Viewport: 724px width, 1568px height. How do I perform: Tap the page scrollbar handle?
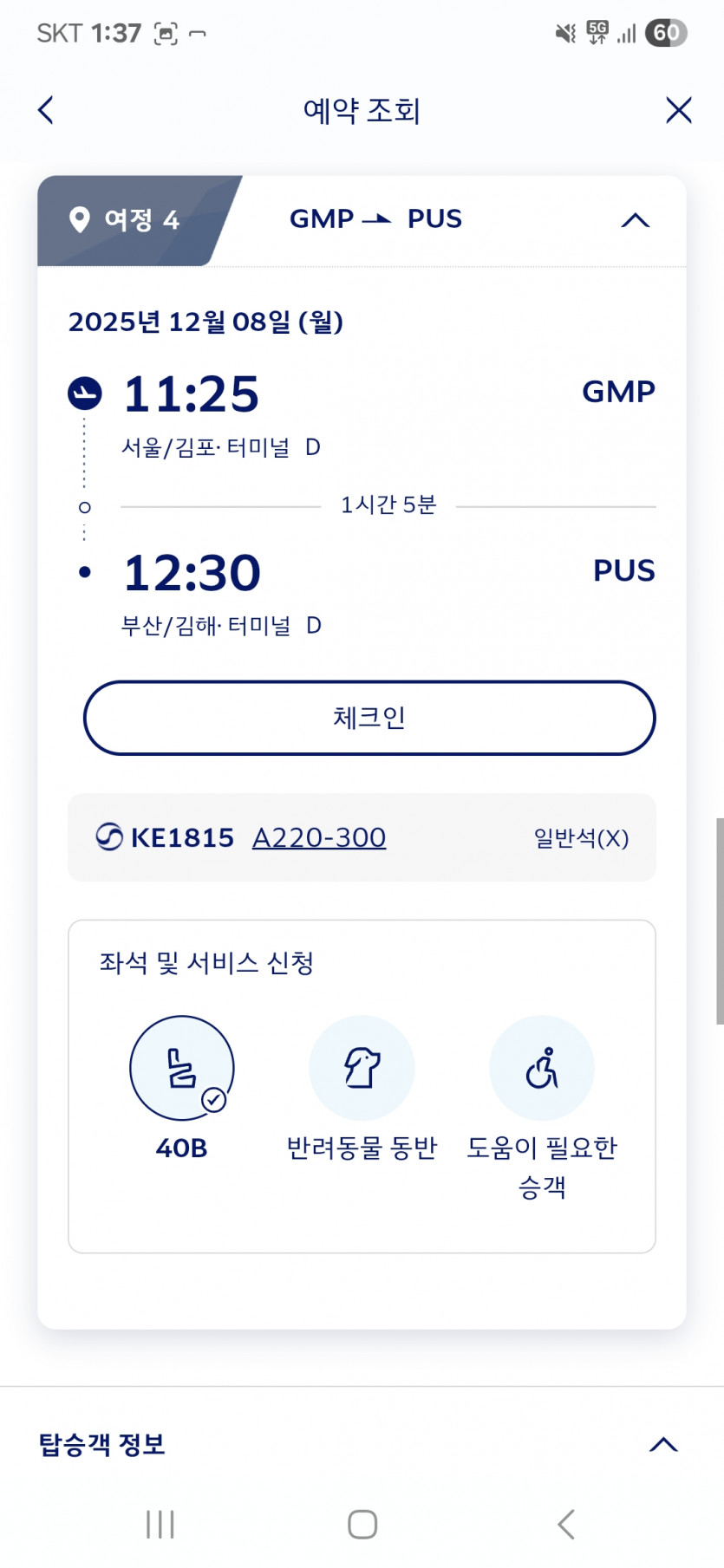719,921
